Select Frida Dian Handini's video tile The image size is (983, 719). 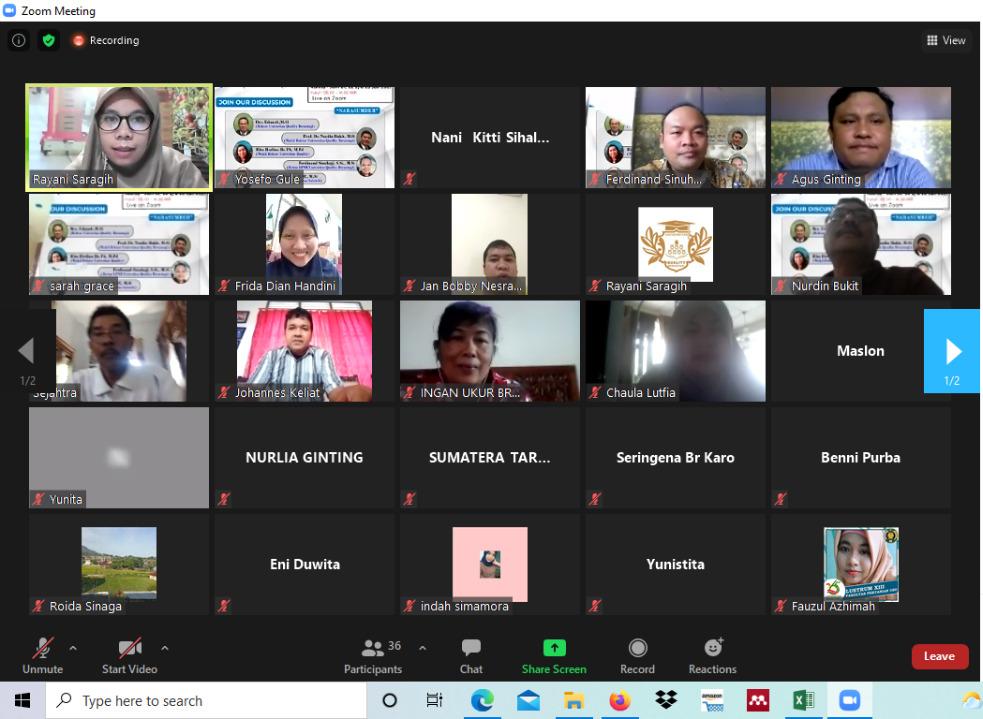coord(304,244)
